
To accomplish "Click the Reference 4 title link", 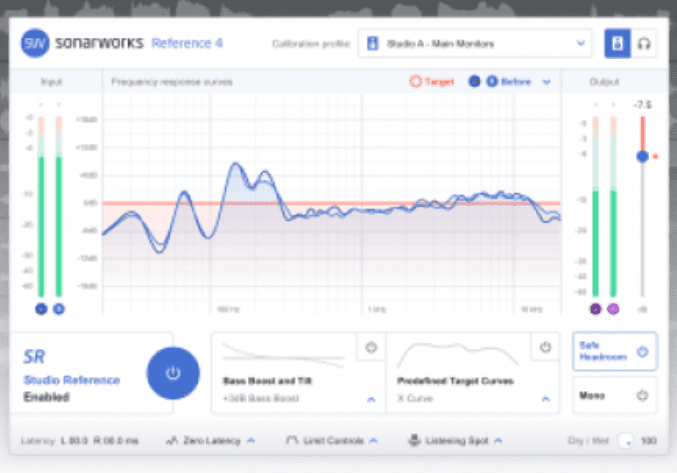I will click(185, 43).
